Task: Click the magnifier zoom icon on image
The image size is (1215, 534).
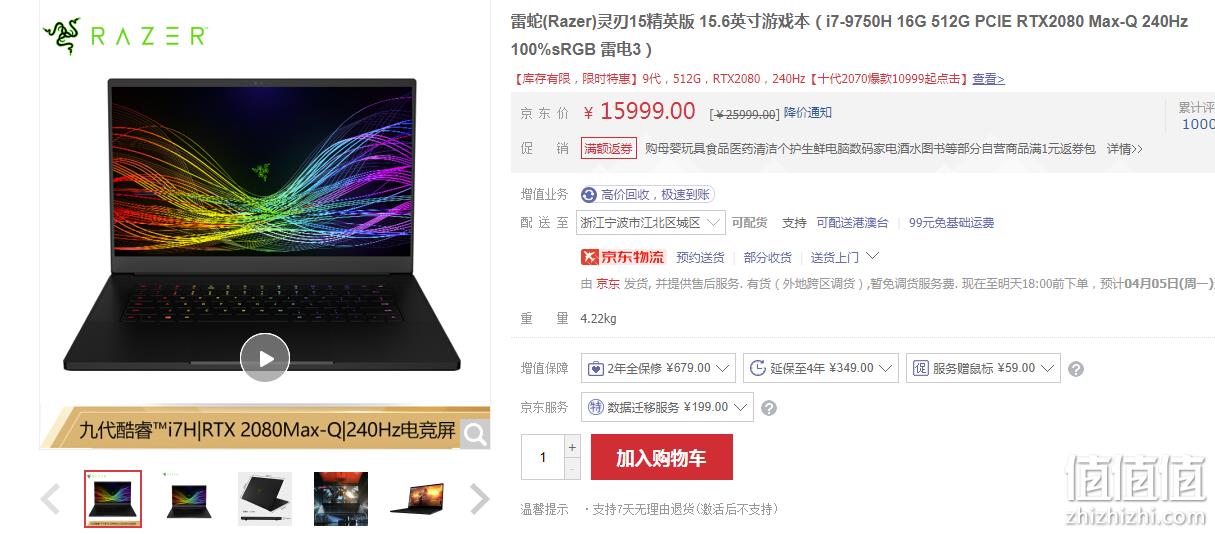Action: (475, 434)
